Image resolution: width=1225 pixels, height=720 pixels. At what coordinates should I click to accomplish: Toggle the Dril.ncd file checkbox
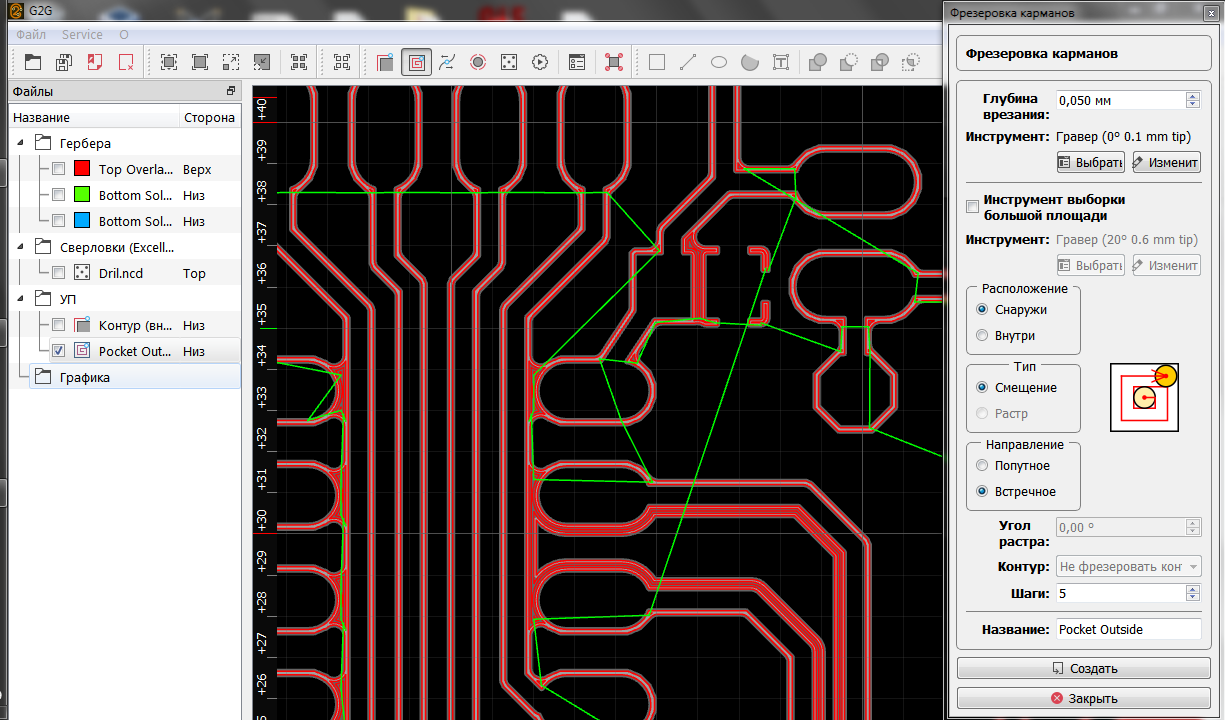(59, 273)
